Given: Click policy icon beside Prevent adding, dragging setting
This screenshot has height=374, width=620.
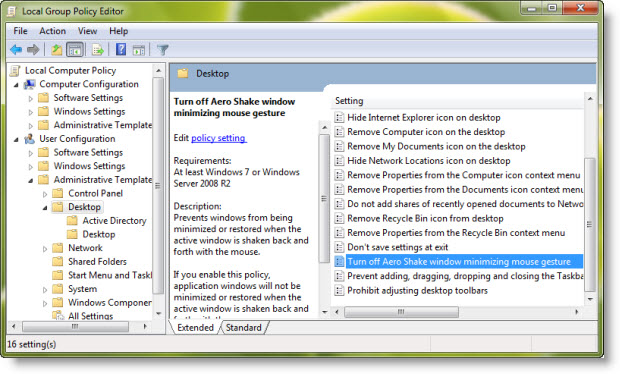Looking at the screenshot, I should click(339, 276).
